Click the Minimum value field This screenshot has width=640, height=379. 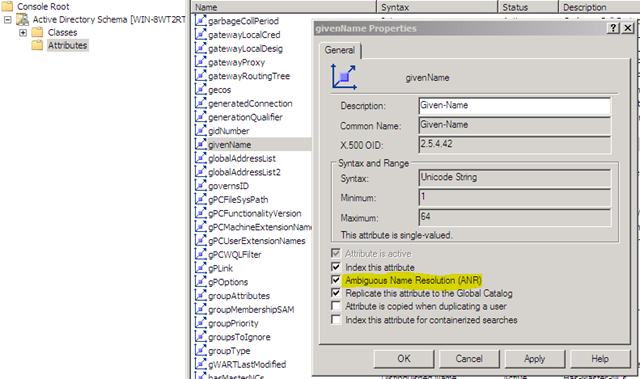(x=515, y=197)
